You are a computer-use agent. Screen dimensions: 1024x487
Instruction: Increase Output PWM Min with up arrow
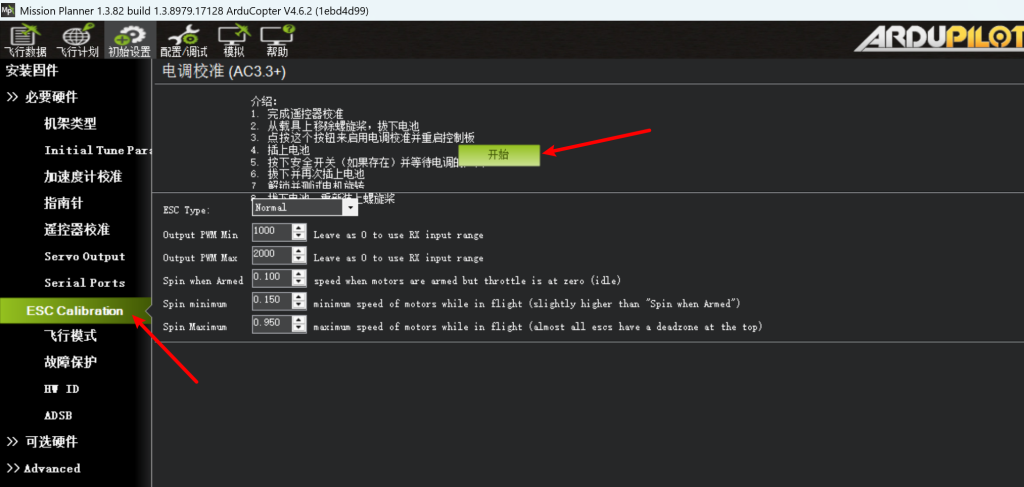tap(299, 228)
